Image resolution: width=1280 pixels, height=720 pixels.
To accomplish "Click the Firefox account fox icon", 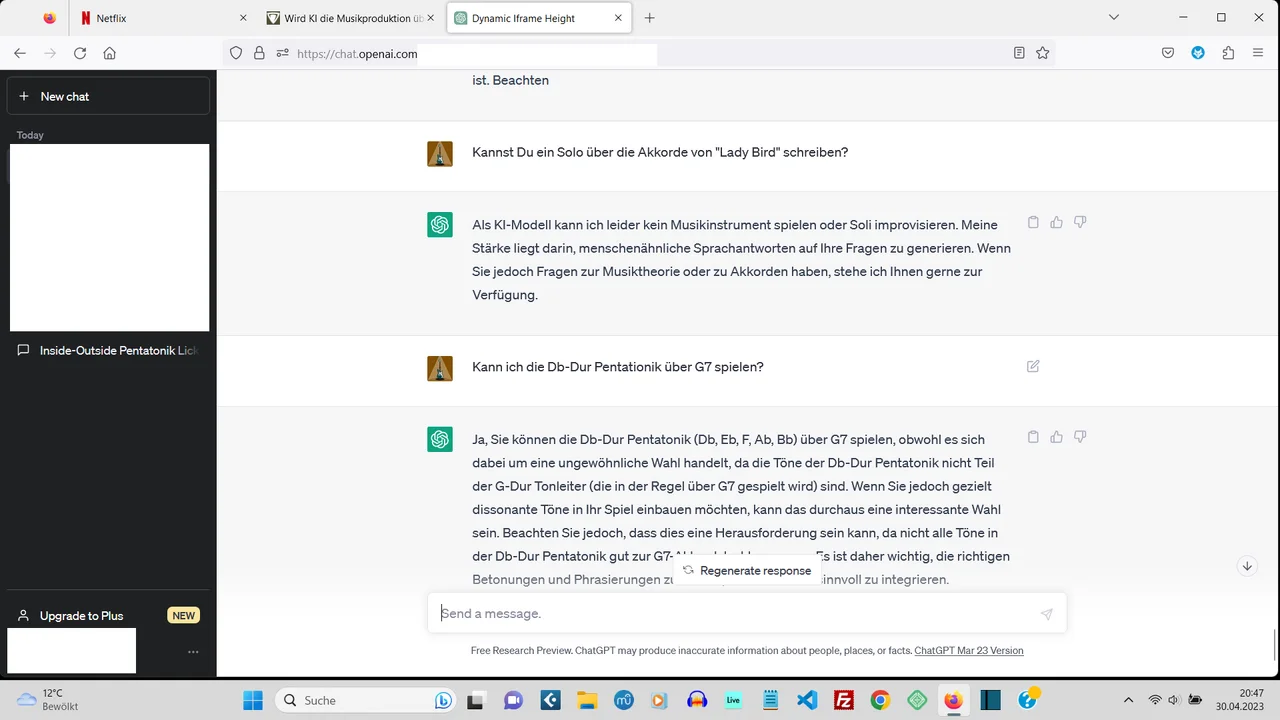I will [1198, 53].
